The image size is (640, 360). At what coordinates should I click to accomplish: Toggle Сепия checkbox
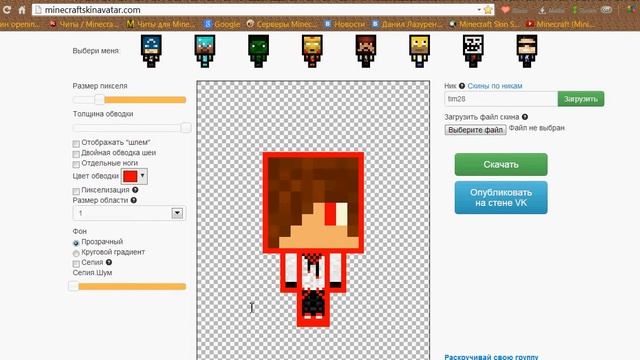tap(76, 264)
